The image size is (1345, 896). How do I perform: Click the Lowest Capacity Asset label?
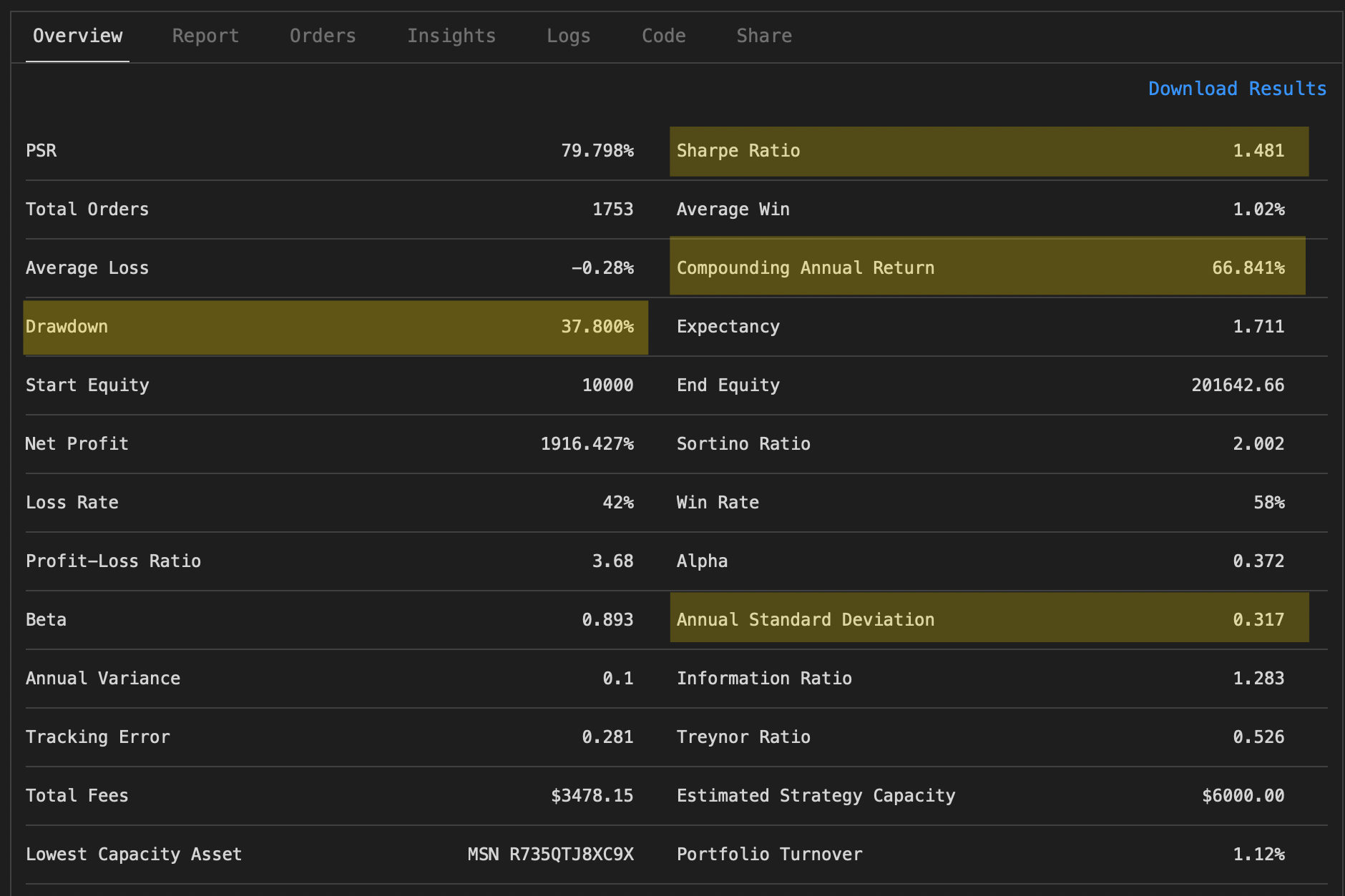[x=134, y=855]
